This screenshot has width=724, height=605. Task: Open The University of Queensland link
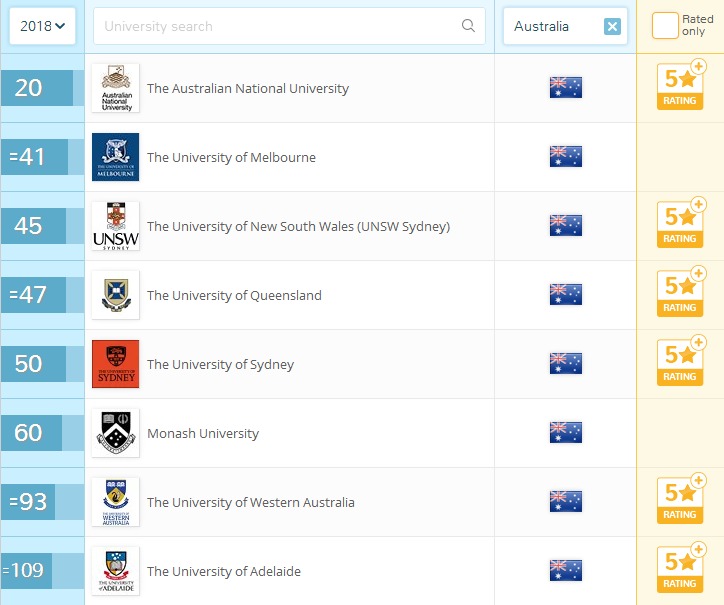pyautogui.click(x=234, y=295)
